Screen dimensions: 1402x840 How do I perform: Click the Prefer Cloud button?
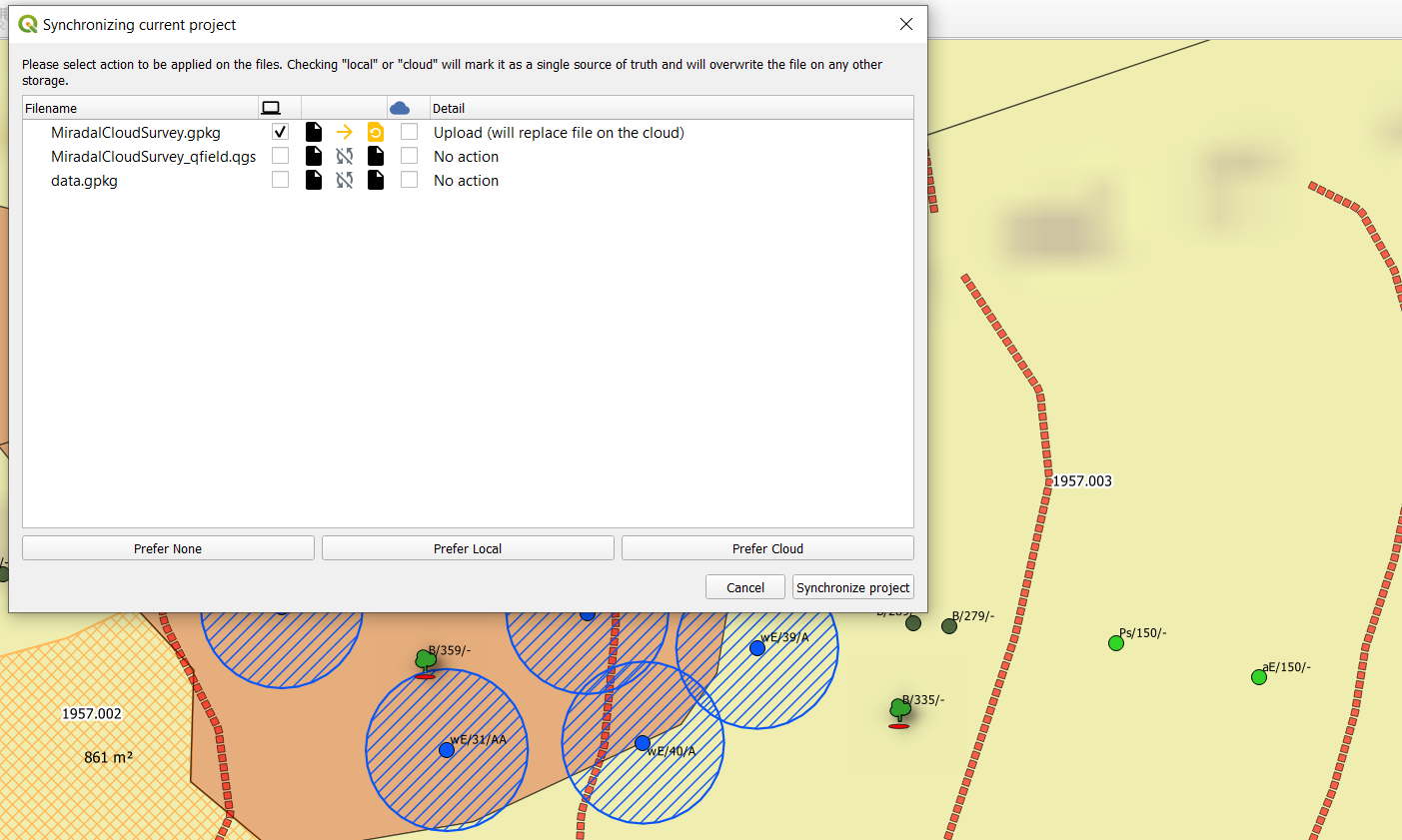(767, 548)
